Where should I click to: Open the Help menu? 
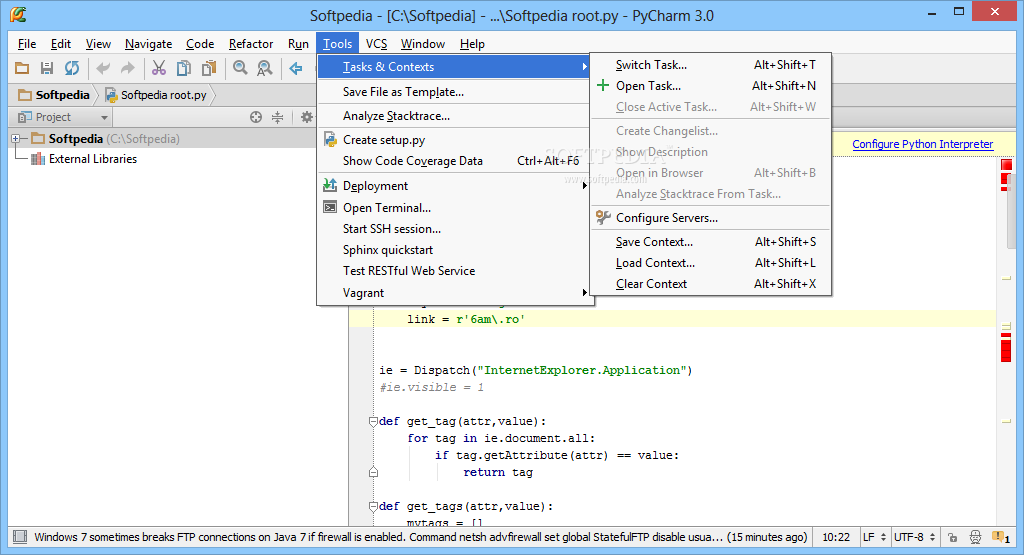(x=472, y=44)
